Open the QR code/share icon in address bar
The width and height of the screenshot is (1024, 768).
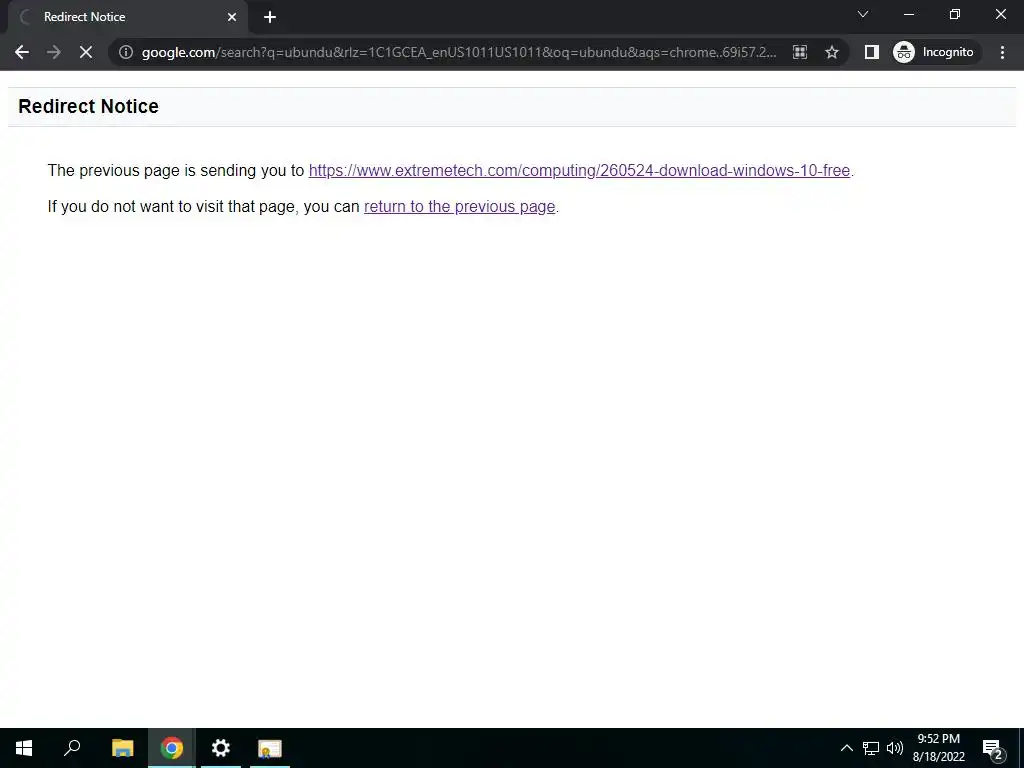(800, 52)
